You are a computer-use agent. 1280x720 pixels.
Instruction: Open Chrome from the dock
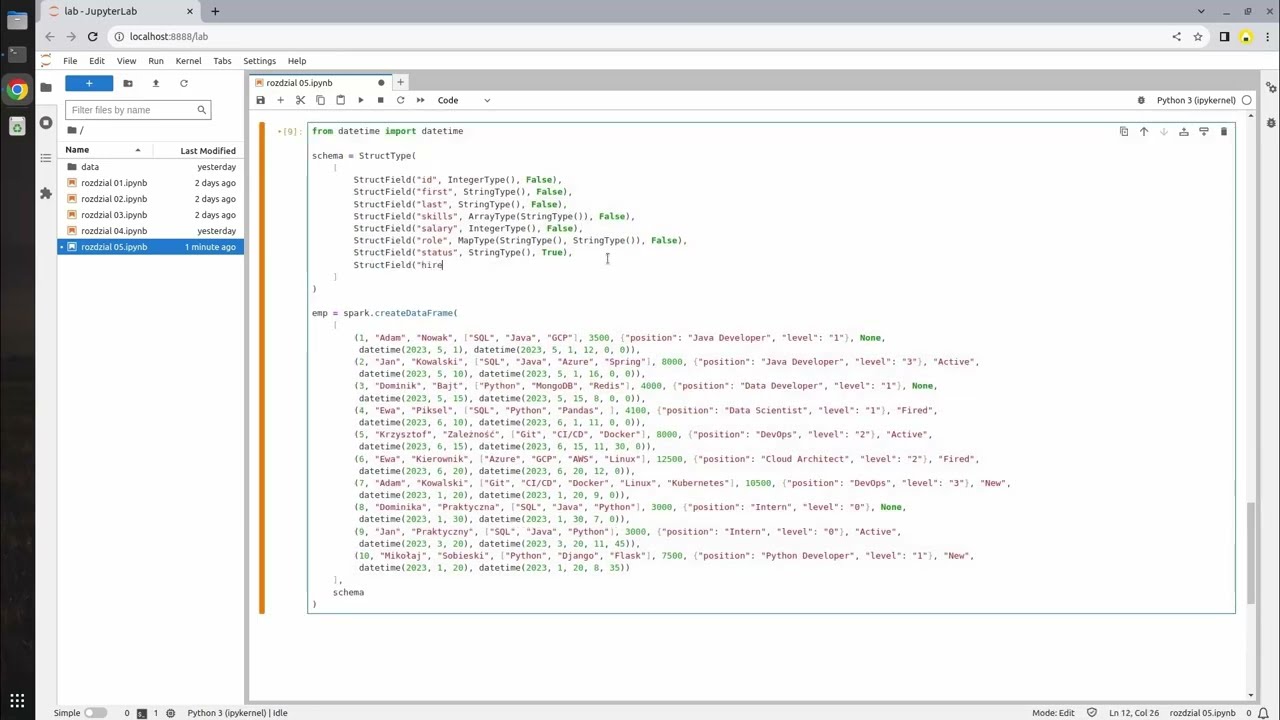click(17, 90)
